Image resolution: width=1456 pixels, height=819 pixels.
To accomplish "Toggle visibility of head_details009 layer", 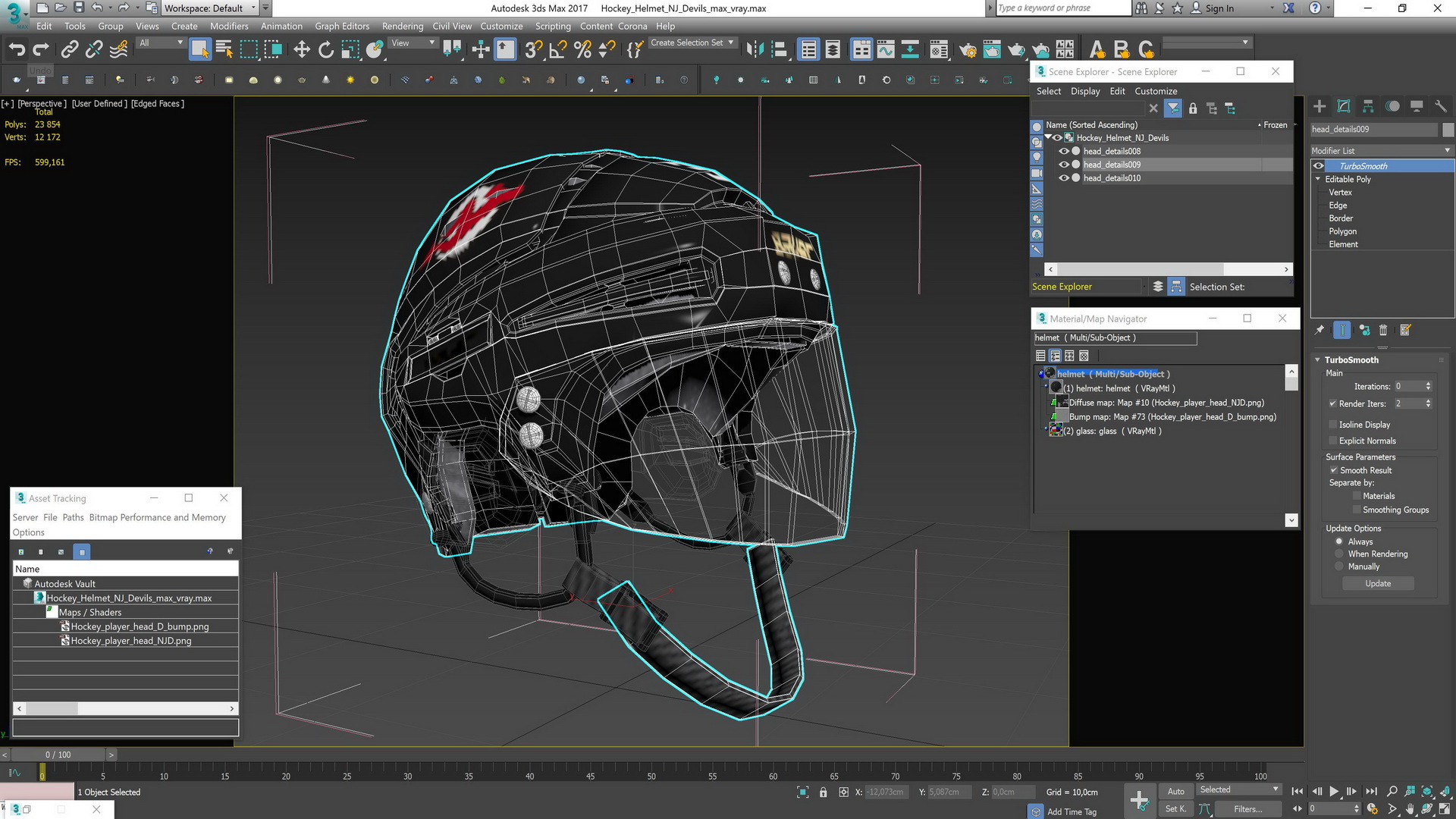I will coord(1063,164).
